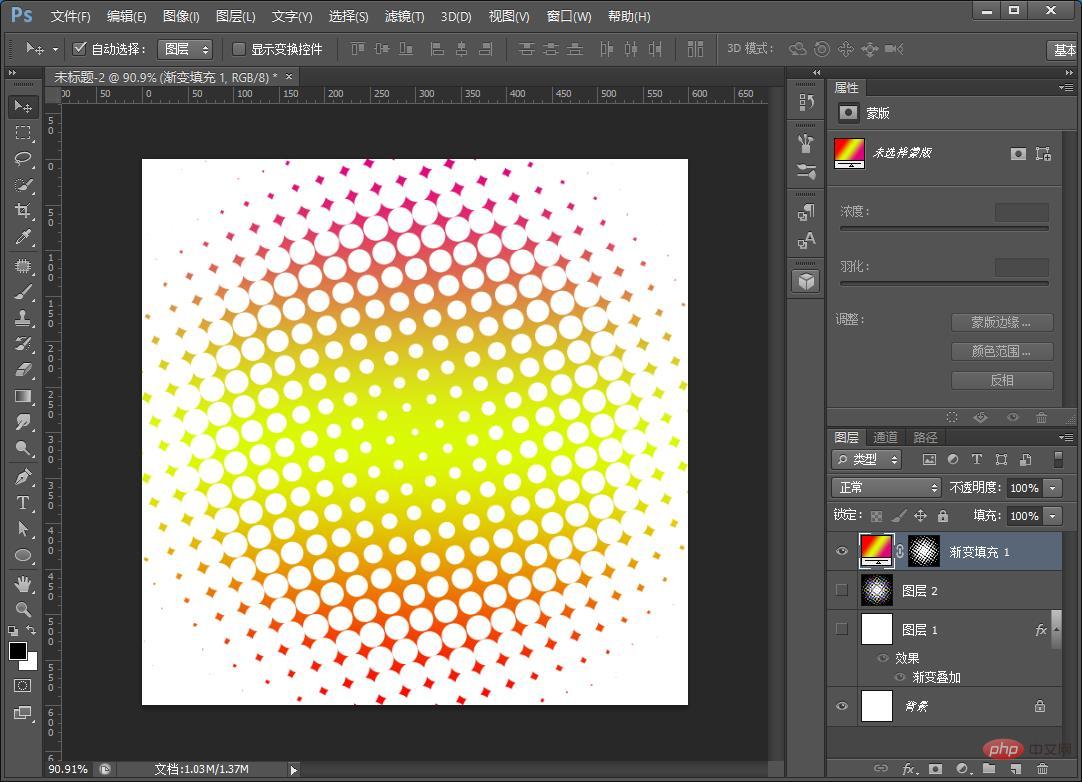Toggle visibility of 渐变叠加 effect
This screenshot has height=782, width=1082.
coord(900,677)
